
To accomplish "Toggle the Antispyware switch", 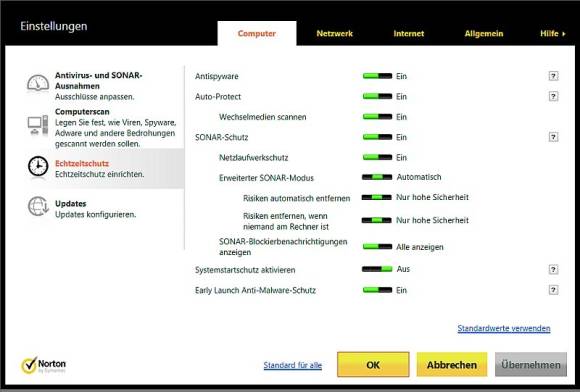I will pos(377,76).
